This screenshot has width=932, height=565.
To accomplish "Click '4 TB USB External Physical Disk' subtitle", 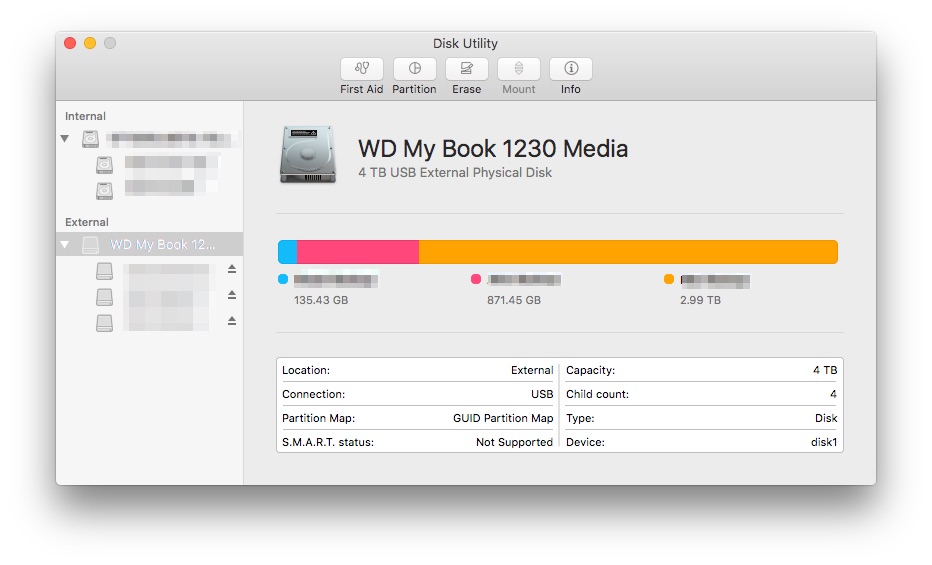I will click(455, 172).
